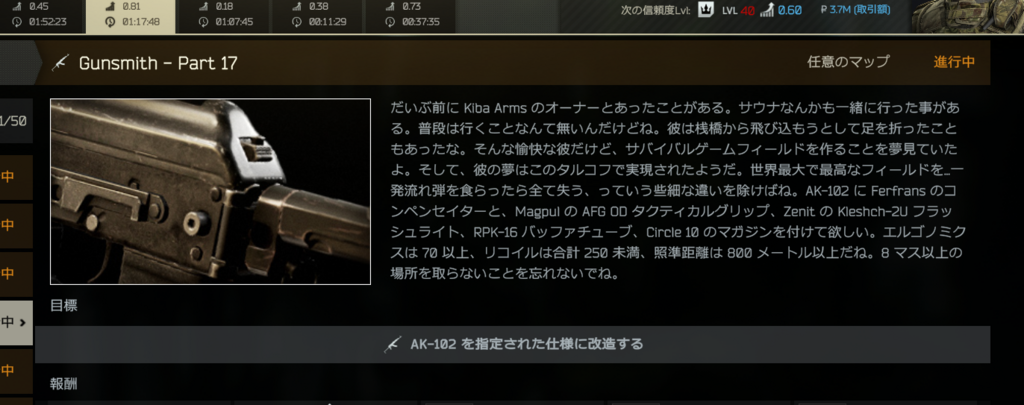Open the trader tab with 0.18 loyalty

tap(225, 16)
